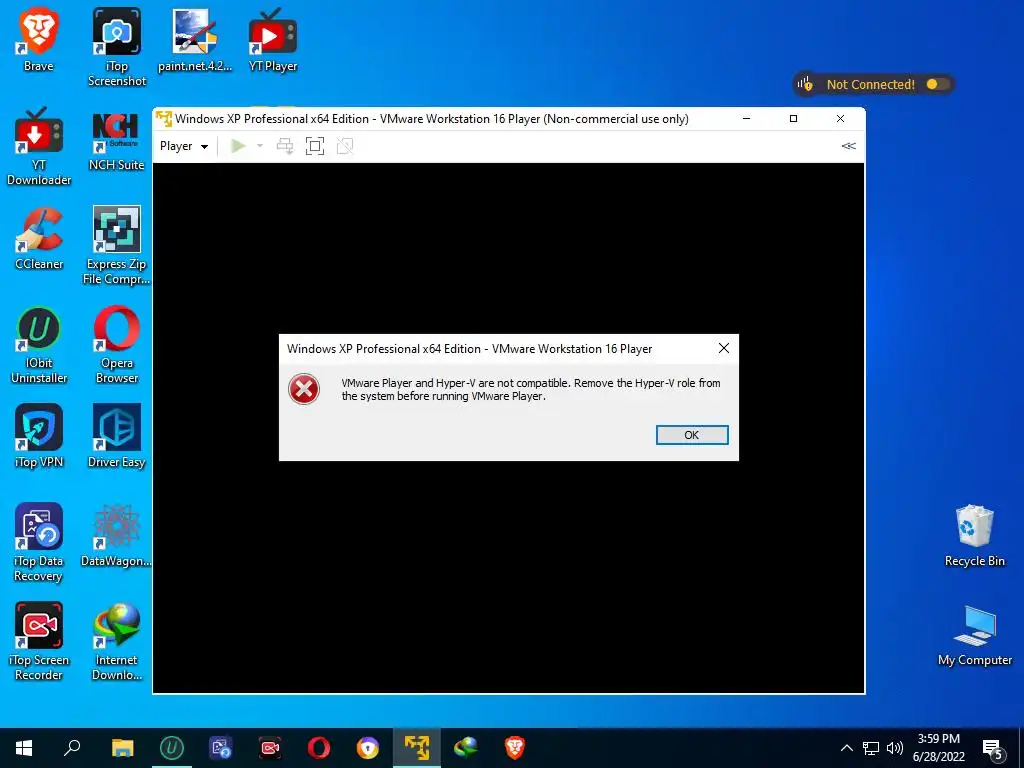Select iTop Data Recovery desktop icon
1024x768 pixels.
(39, 542)
